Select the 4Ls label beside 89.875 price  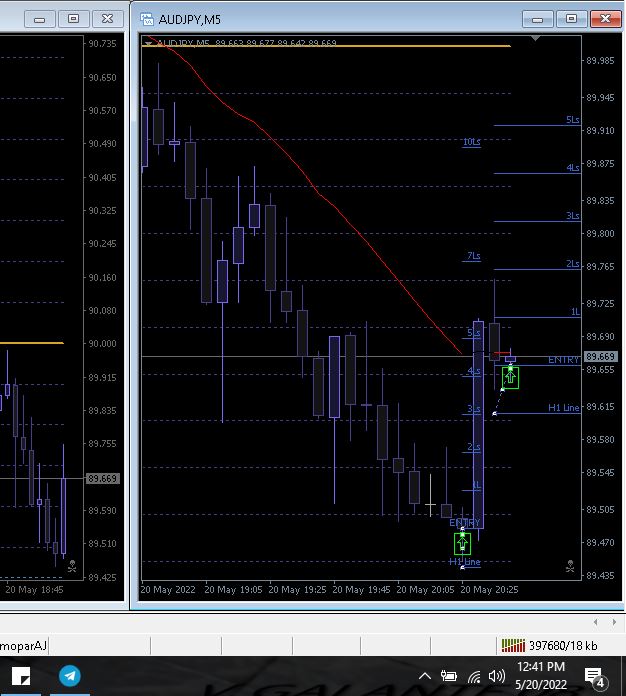573,168
